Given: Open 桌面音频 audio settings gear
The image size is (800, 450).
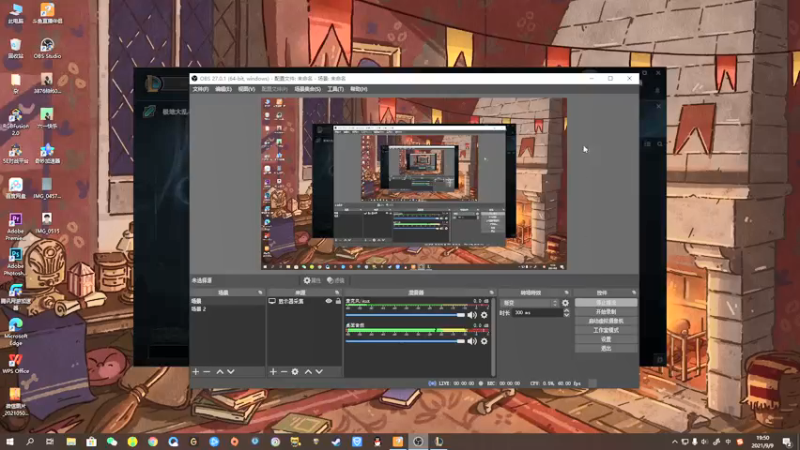Looking at the screenshot, I should [x=484, y=341].
